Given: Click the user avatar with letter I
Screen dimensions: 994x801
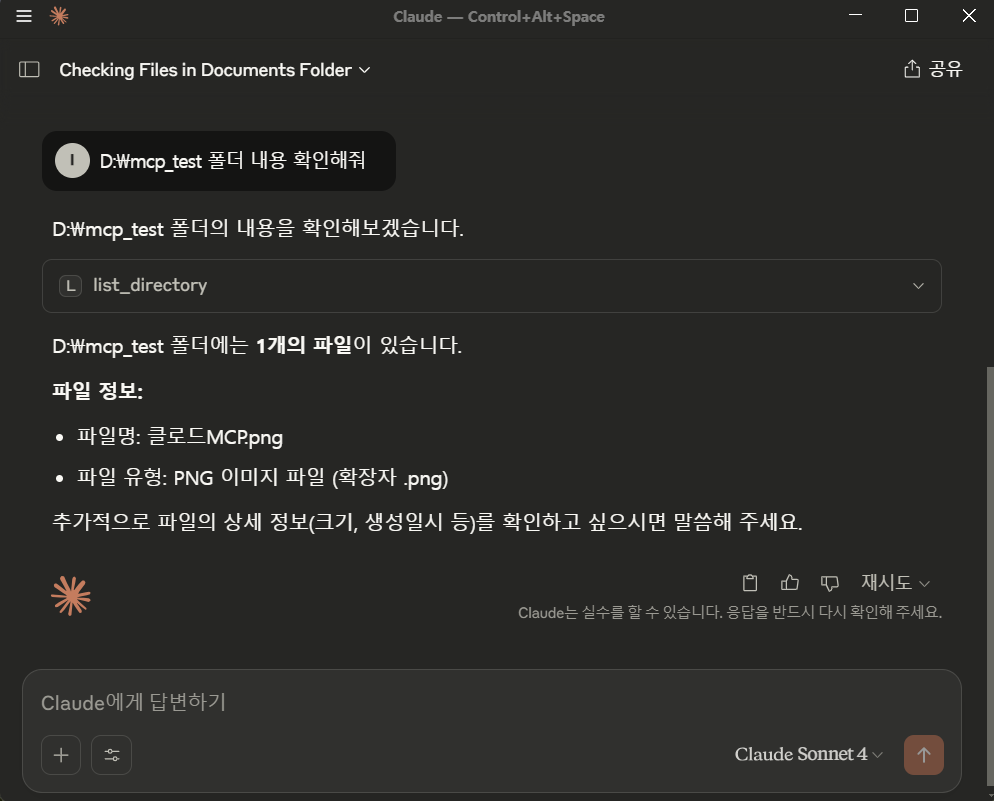Looking at the screenshot, I should tap(72, 160).
